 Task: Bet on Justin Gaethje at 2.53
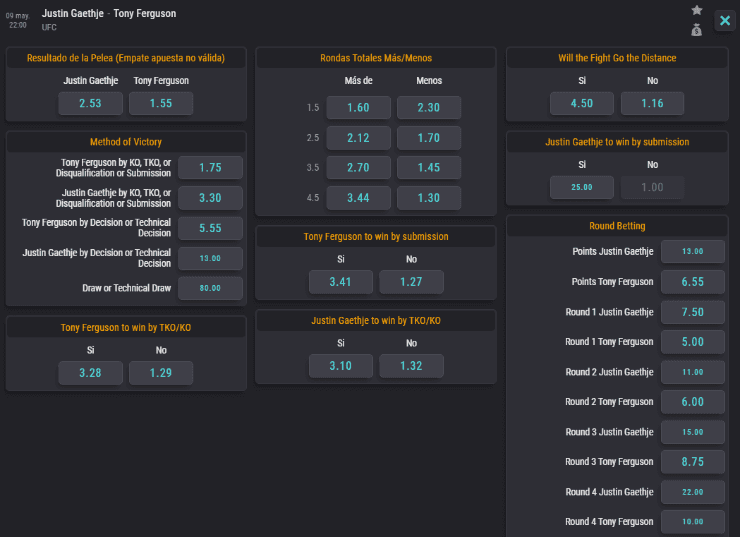pos(90,103)
